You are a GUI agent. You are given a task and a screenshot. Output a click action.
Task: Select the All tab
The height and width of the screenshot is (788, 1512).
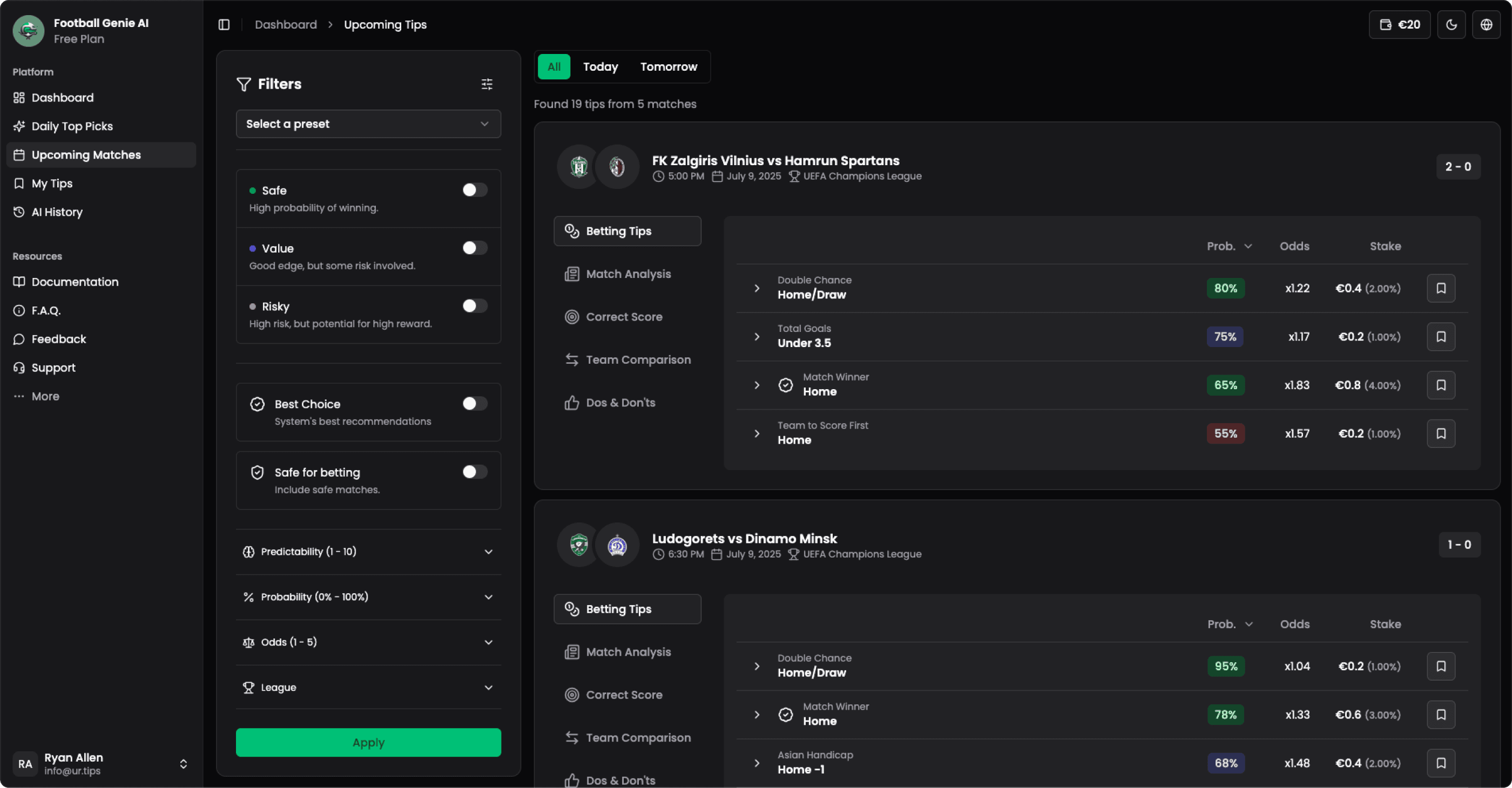point(553,67)
